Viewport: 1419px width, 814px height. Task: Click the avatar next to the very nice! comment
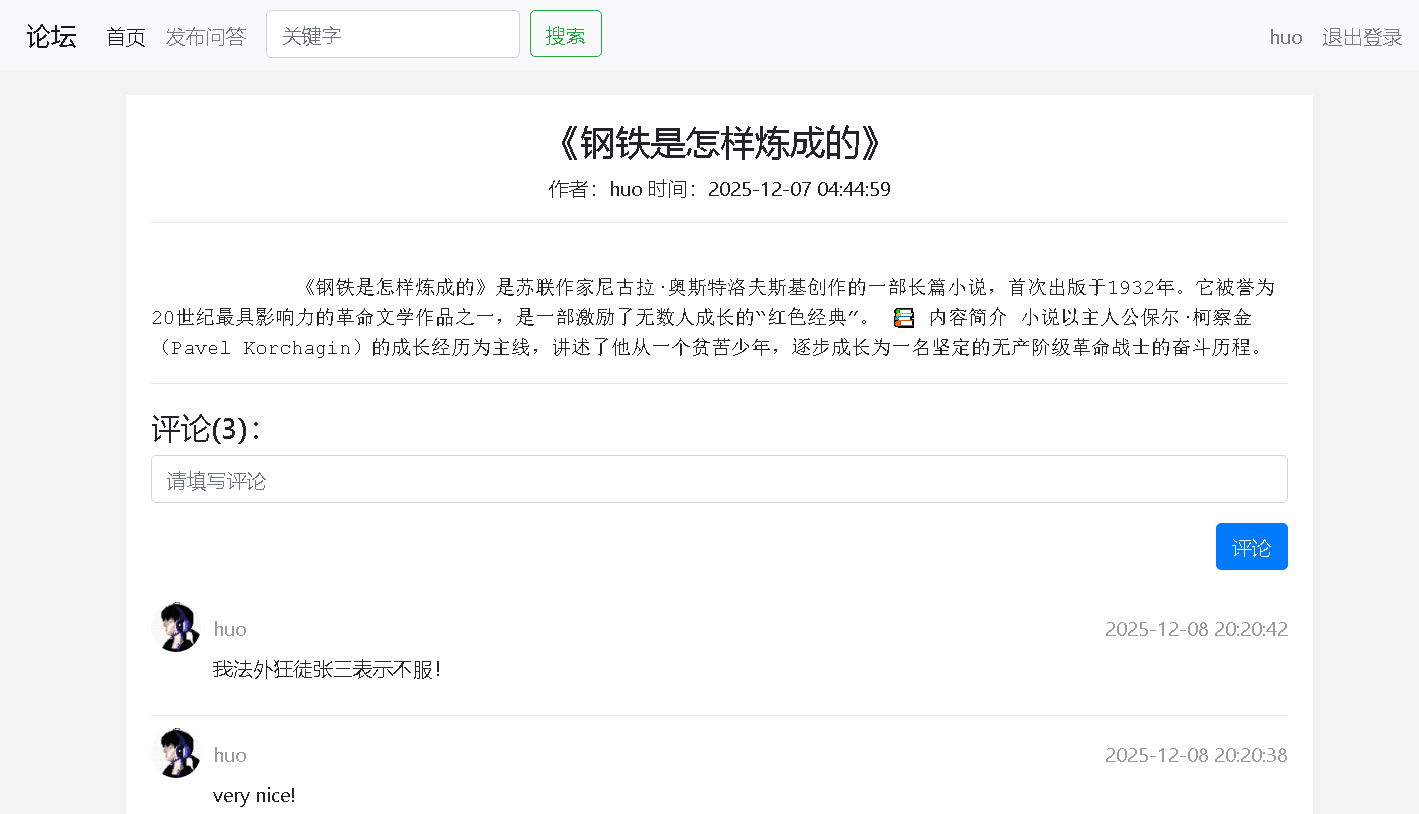click(176, 753)
